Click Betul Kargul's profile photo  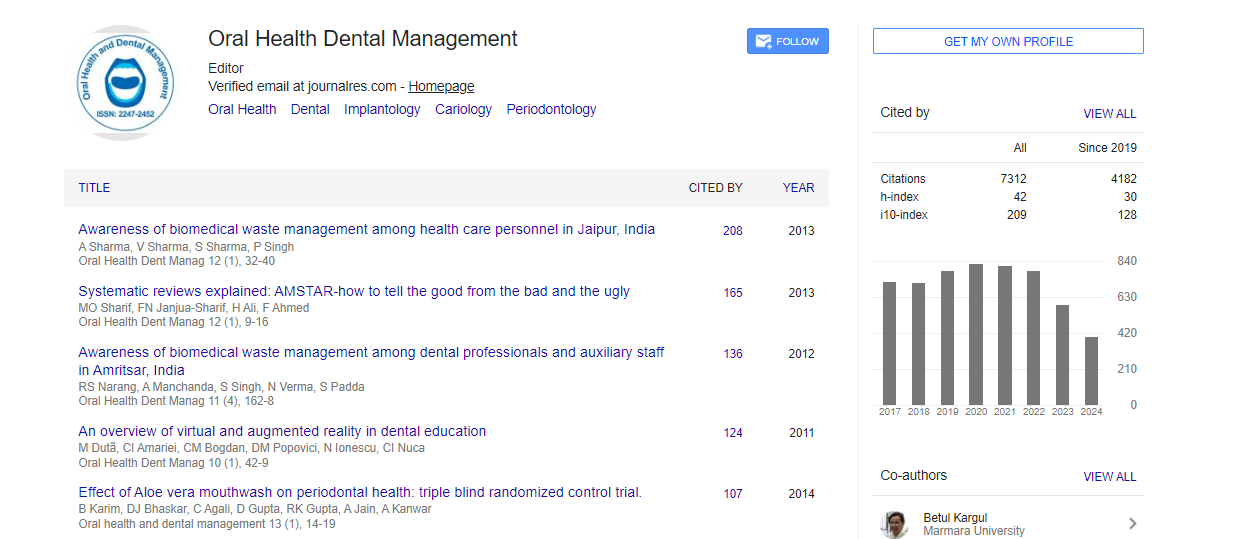(894, 524)
